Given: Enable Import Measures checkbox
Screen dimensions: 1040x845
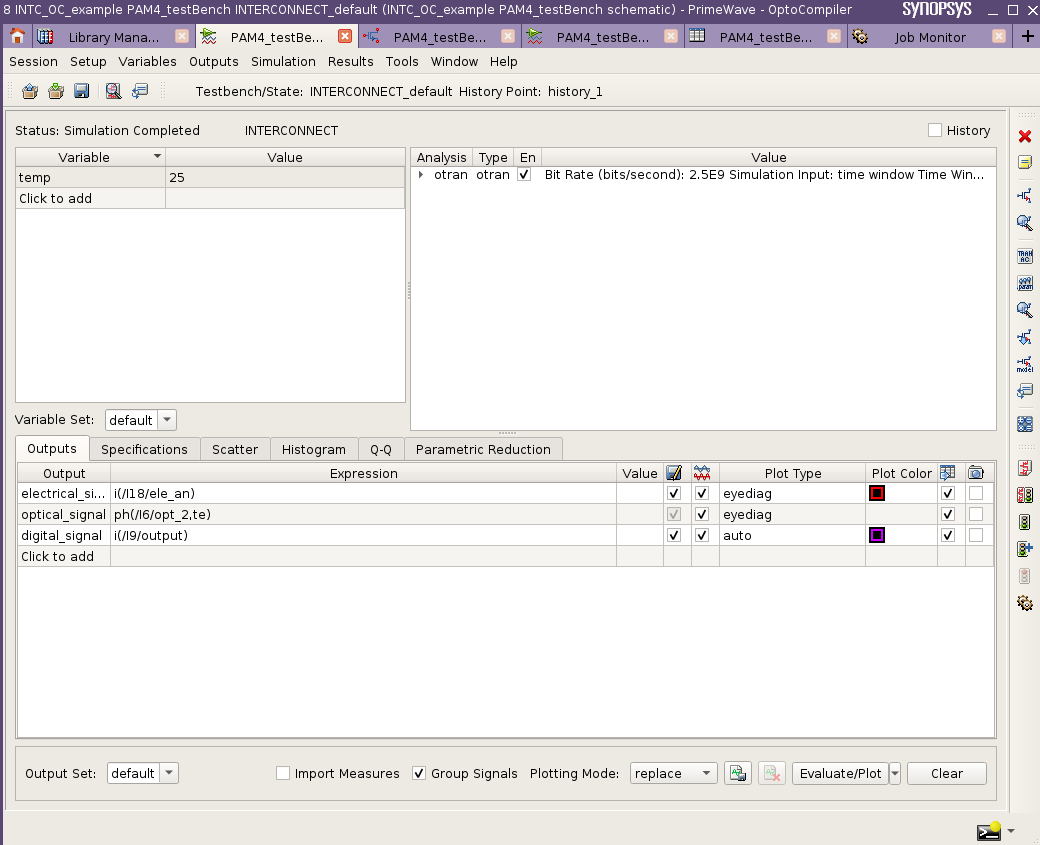Looking at the screenshot, I should click(283, 773).
